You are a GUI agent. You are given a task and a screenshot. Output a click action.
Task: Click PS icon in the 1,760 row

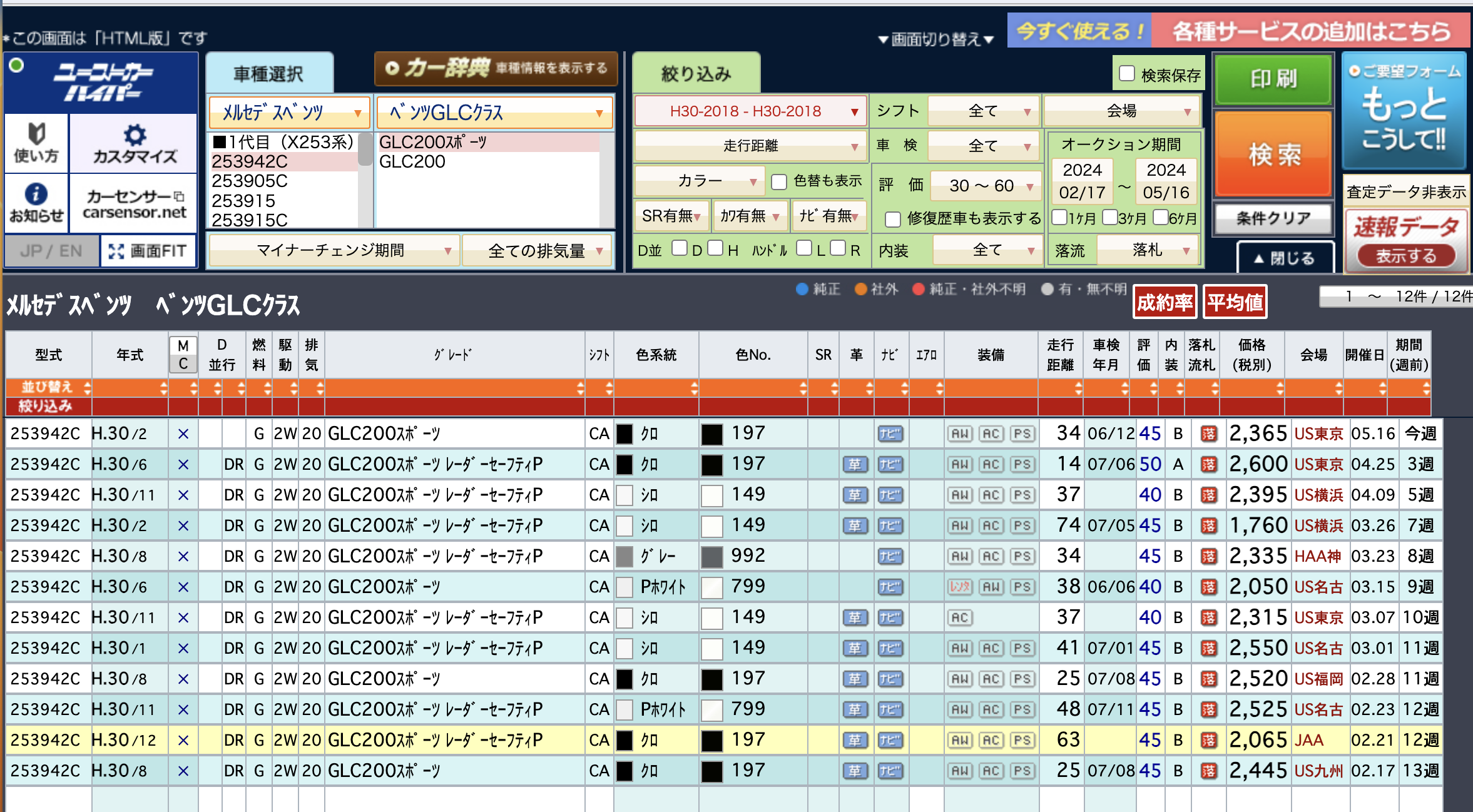coord(1022,525)
